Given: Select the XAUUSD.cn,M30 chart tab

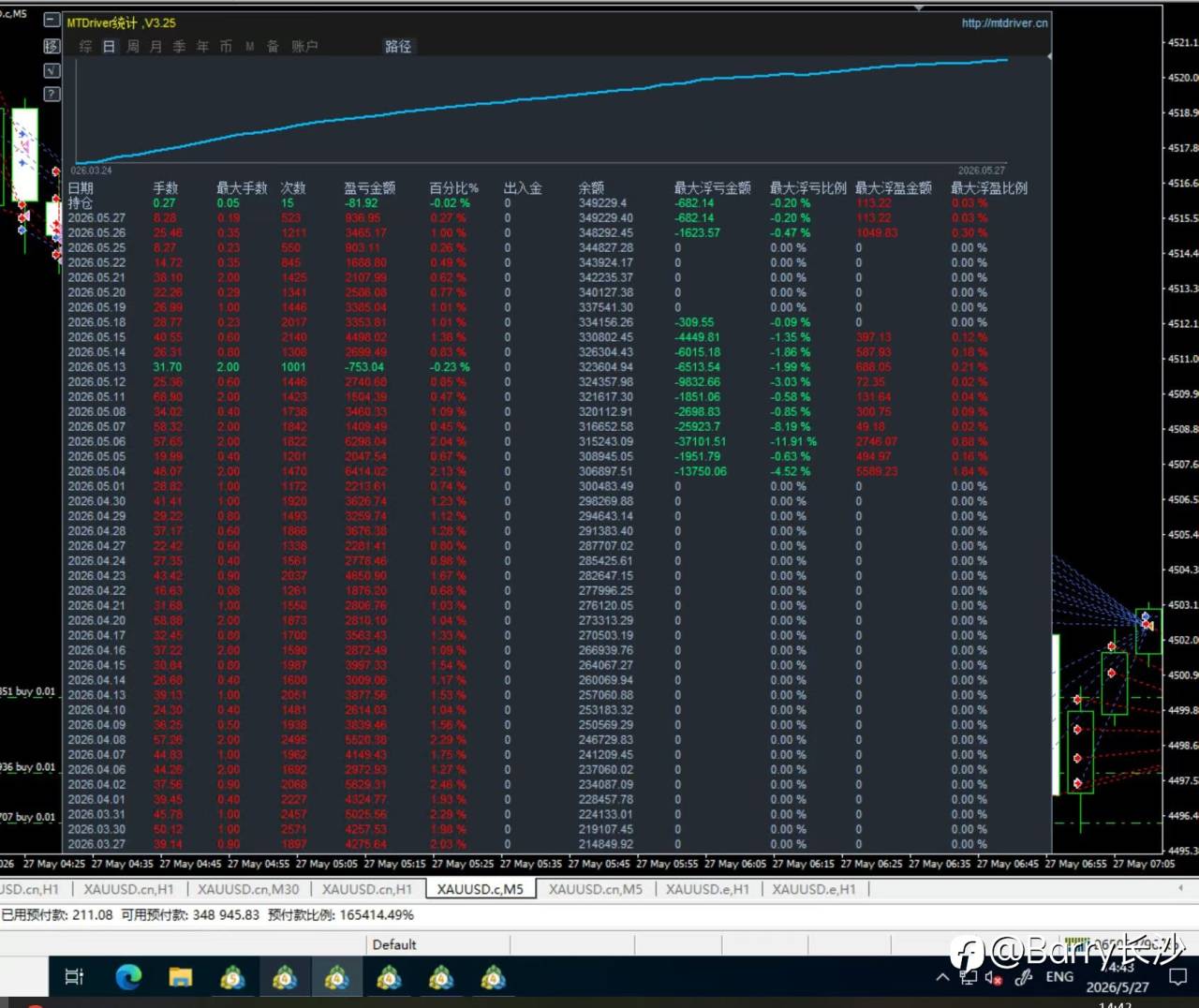Looking at the screenshot, I should 248,889.
